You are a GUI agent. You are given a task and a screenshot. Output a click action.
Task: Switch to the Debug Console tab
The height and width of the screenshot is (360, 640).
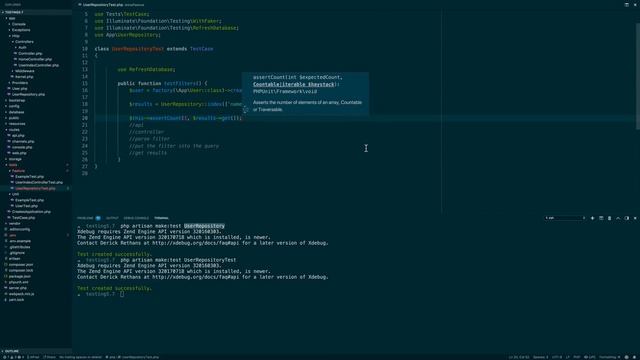136,218
